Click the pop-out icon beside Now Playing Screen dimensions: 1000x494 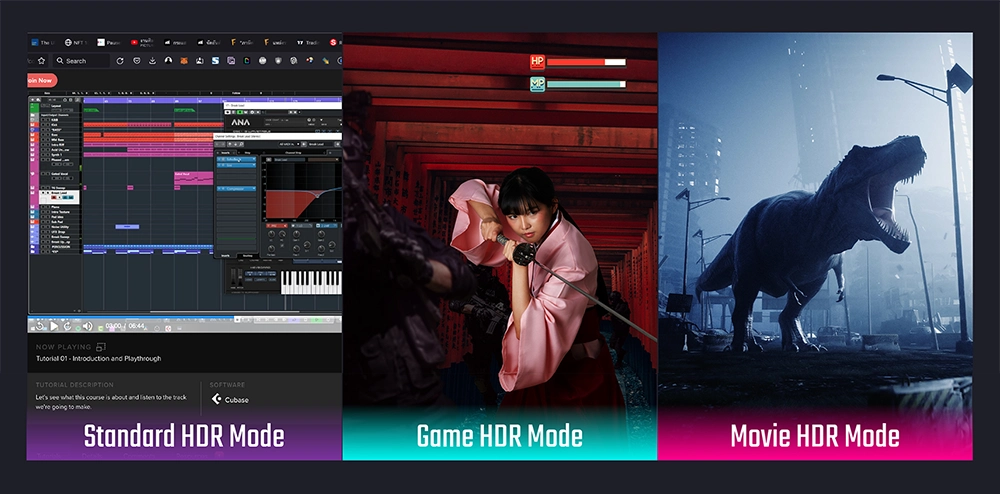pyautogui.click(x=101, y=346)
